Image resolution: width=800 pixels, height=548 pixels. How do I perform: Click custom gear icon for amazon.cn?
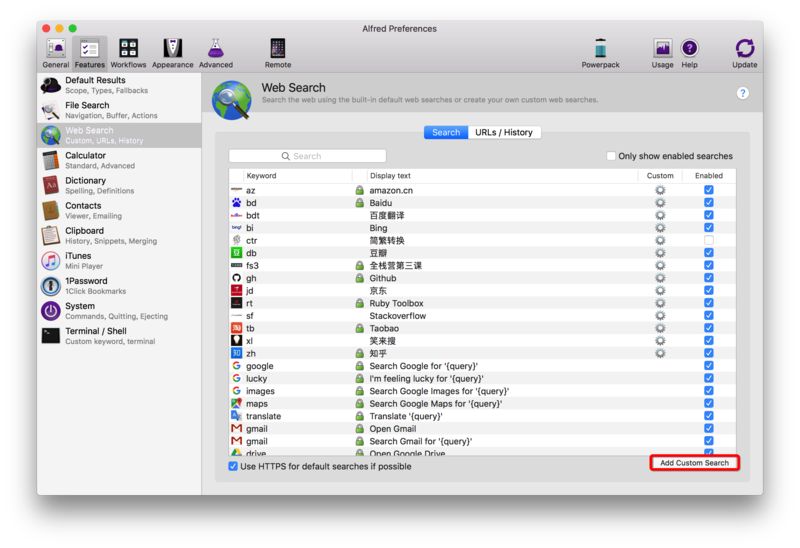pyautogui.click(x=660, y=190)
